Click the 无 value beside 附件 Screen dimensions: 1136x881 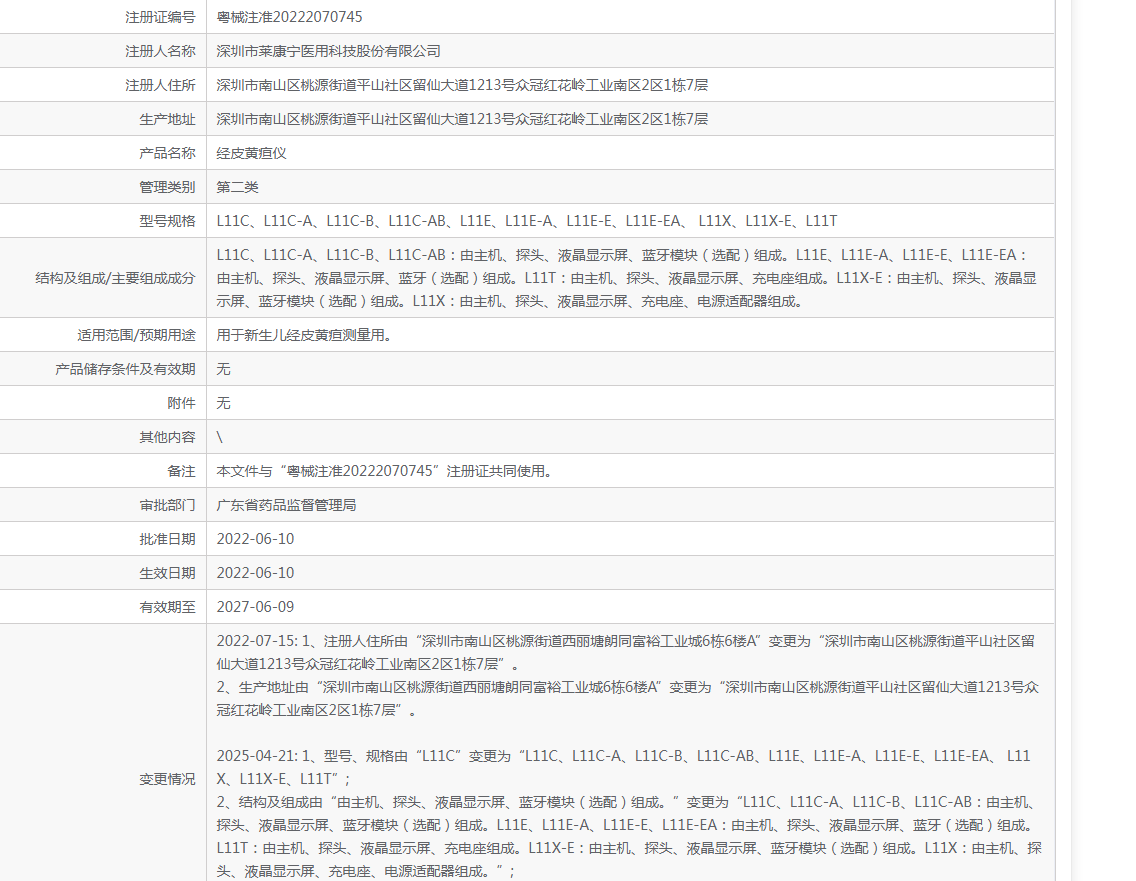click(223, 403)
